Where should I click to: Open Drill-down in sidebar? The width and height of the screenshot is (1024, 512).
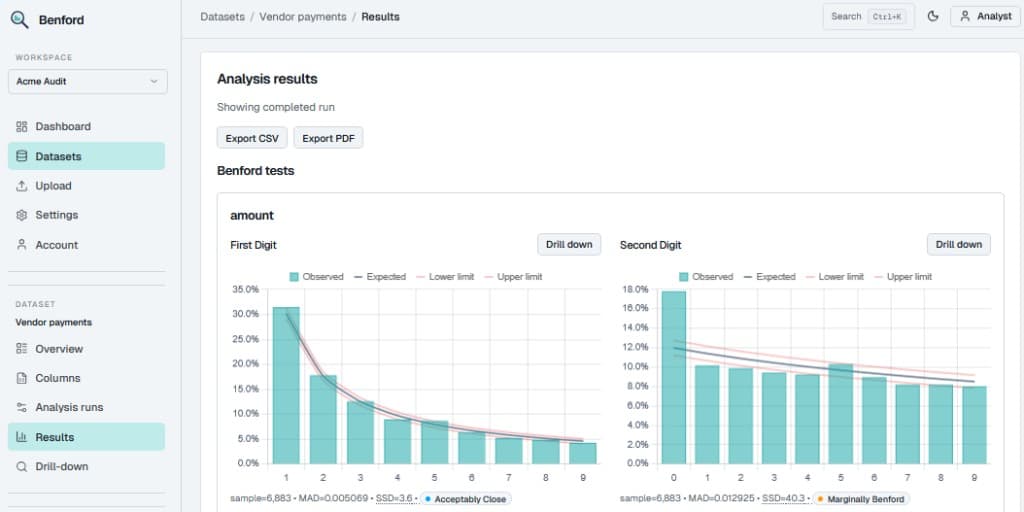point(86,466)
